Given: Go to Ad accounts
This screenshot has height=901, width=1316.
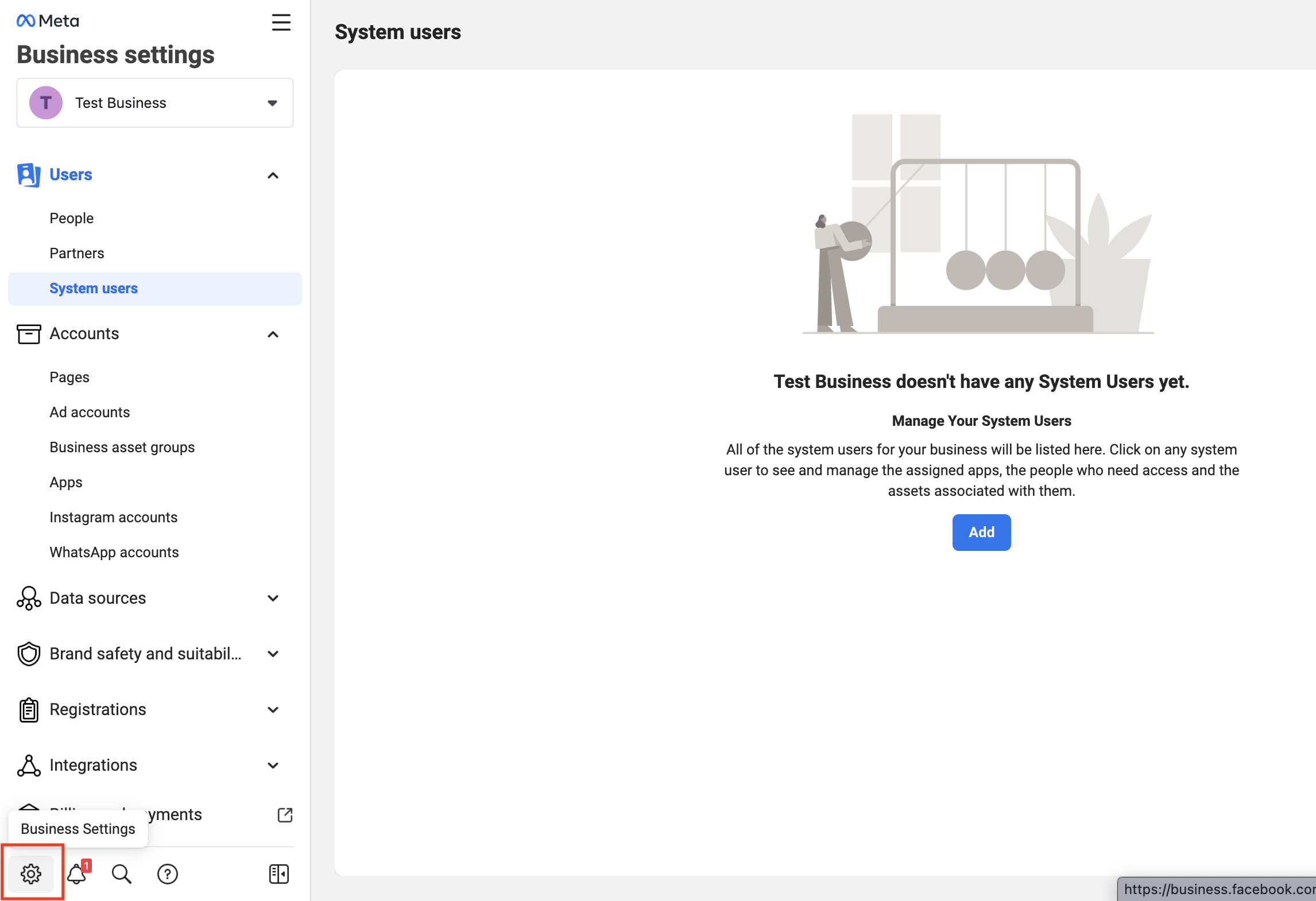Looking at the screenshot, I should [90, 412].
